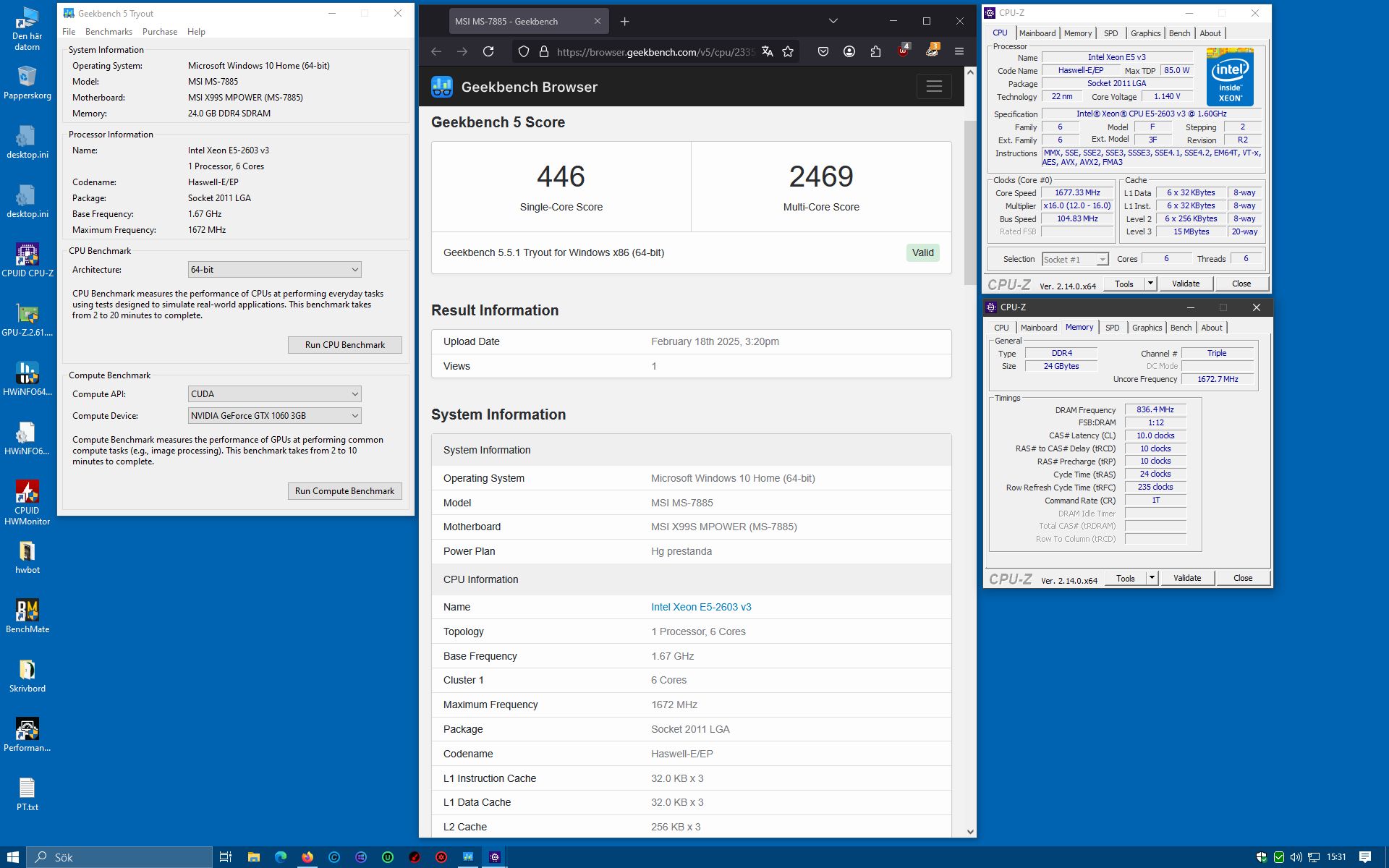
Task: Switch to Bench tab in lower CPU-Z
Action: point(1181,328)
